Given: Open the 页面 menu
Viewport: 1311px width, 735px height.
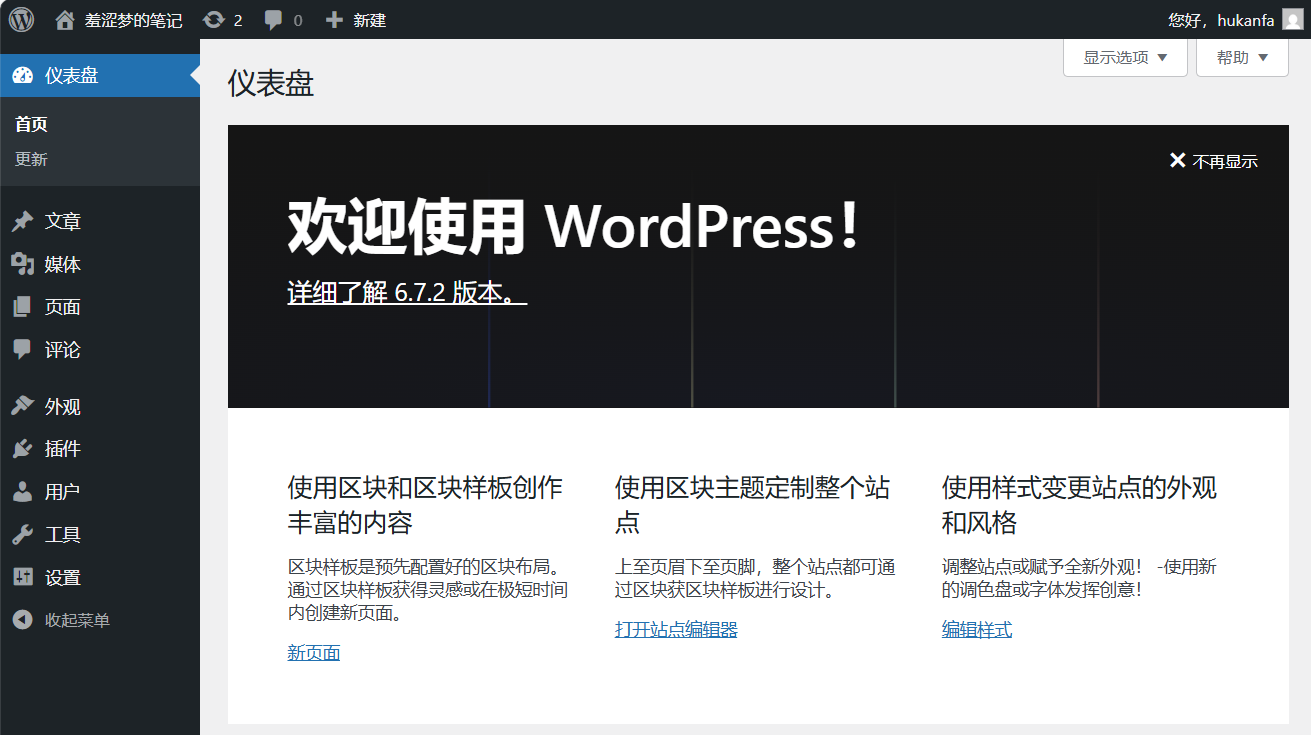Looking at the screenshot, I should 100,307.
